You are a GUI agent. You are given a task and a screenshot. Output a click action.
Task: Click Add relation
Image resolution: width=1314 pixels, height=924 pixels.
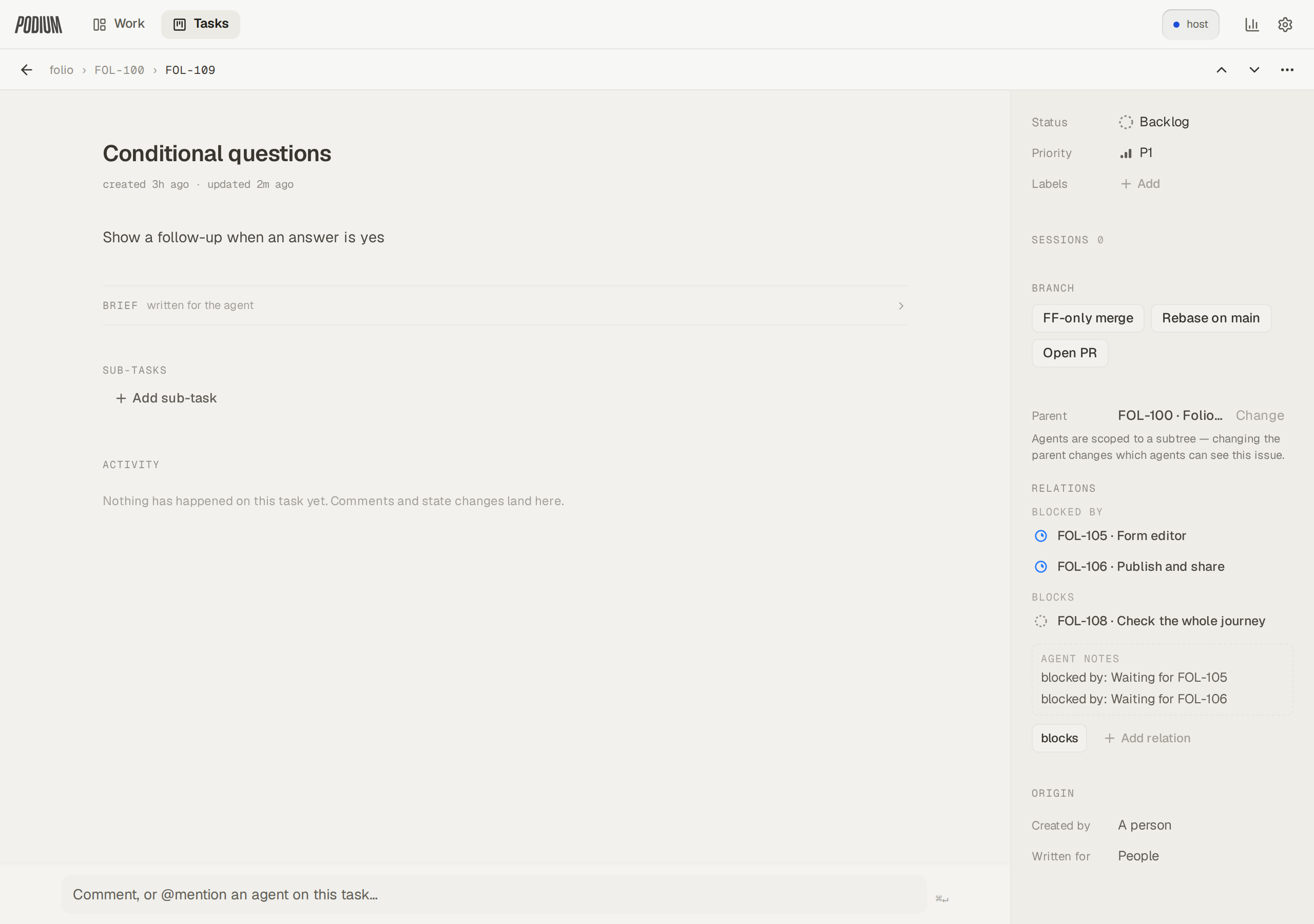[1147, 738]
